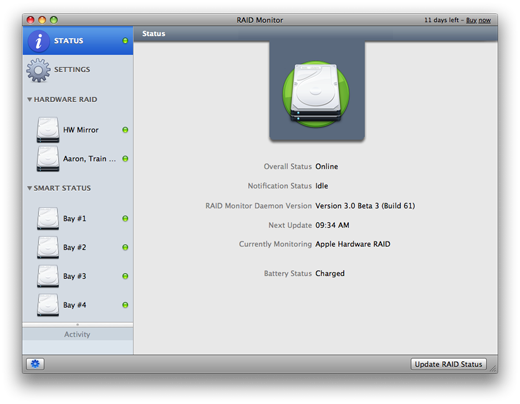The image size is (520, 404).
Task: Open Settings via the gear icon
Action: pyautogui.click(x=38, y=70)
